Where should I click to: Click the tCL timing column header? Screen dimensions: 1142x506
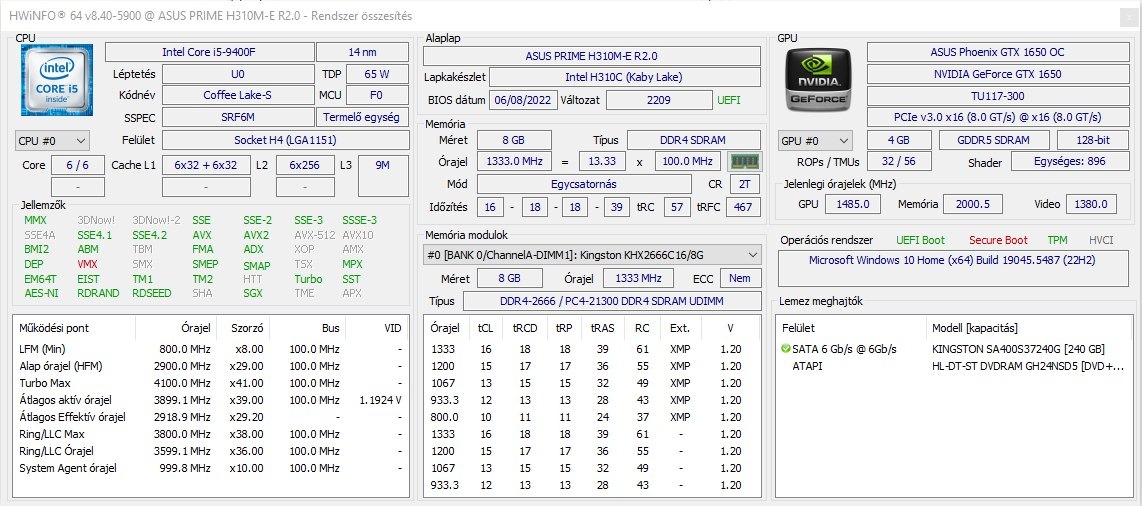pos(485,328)
